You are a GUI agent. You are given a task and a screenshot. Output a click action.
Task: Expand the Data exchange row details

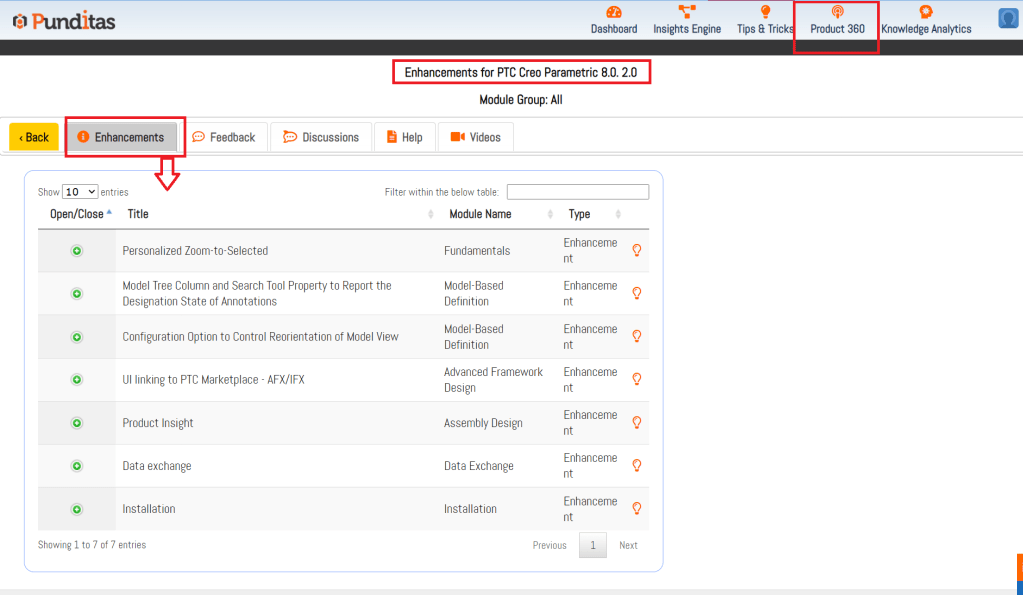coord(77,466)
